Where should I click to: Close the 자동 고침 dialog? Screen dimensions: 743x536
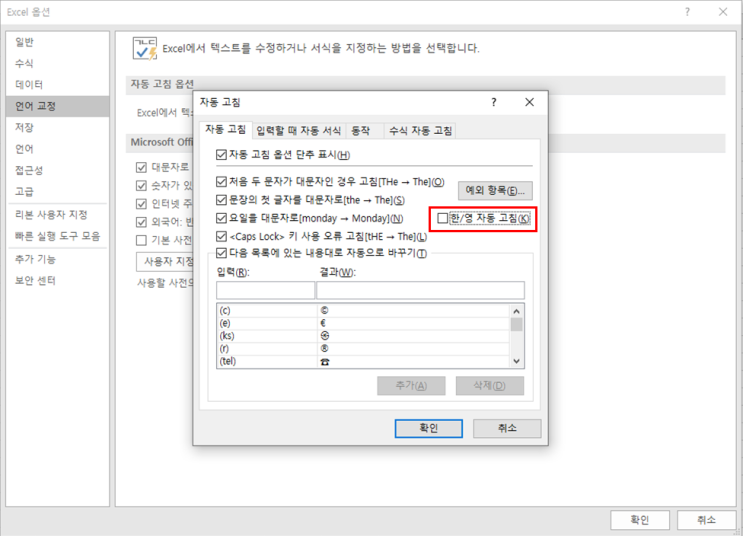coord(529,102)
